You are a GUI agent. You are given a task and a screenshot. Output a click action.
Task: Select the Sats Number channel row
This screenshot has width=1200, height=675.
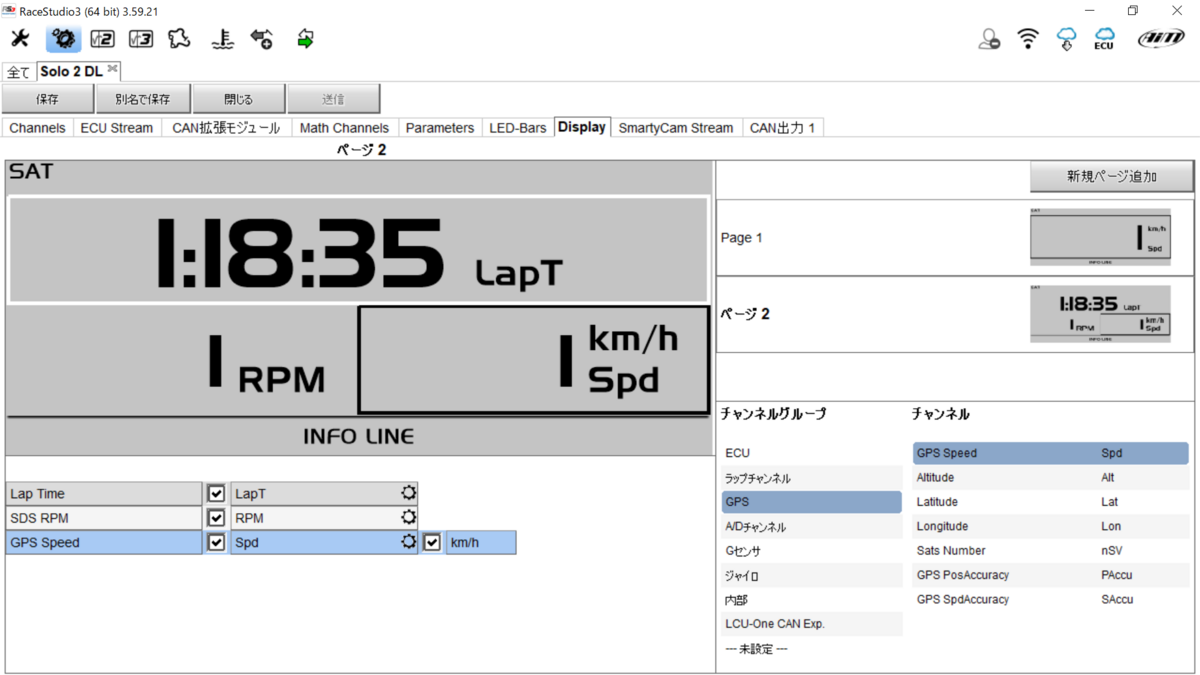point(1050,551)
